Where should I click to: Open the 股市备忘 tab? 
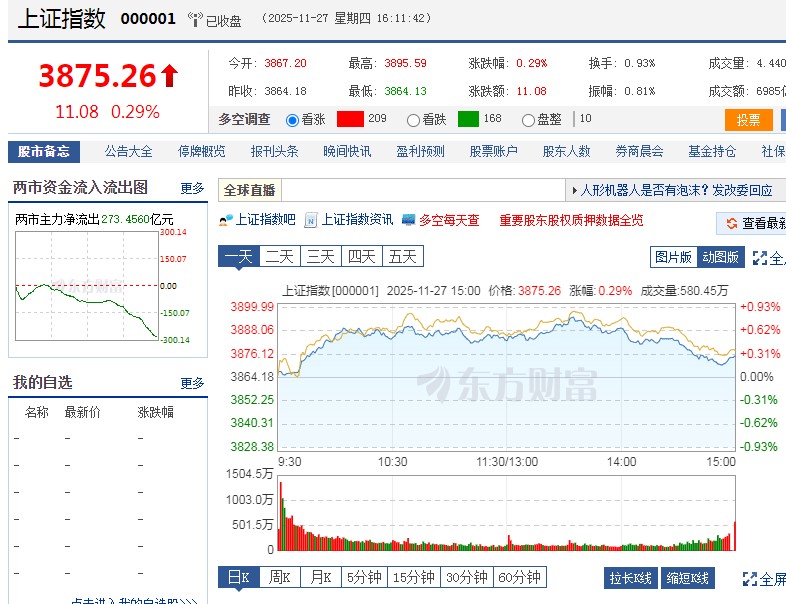44,151
